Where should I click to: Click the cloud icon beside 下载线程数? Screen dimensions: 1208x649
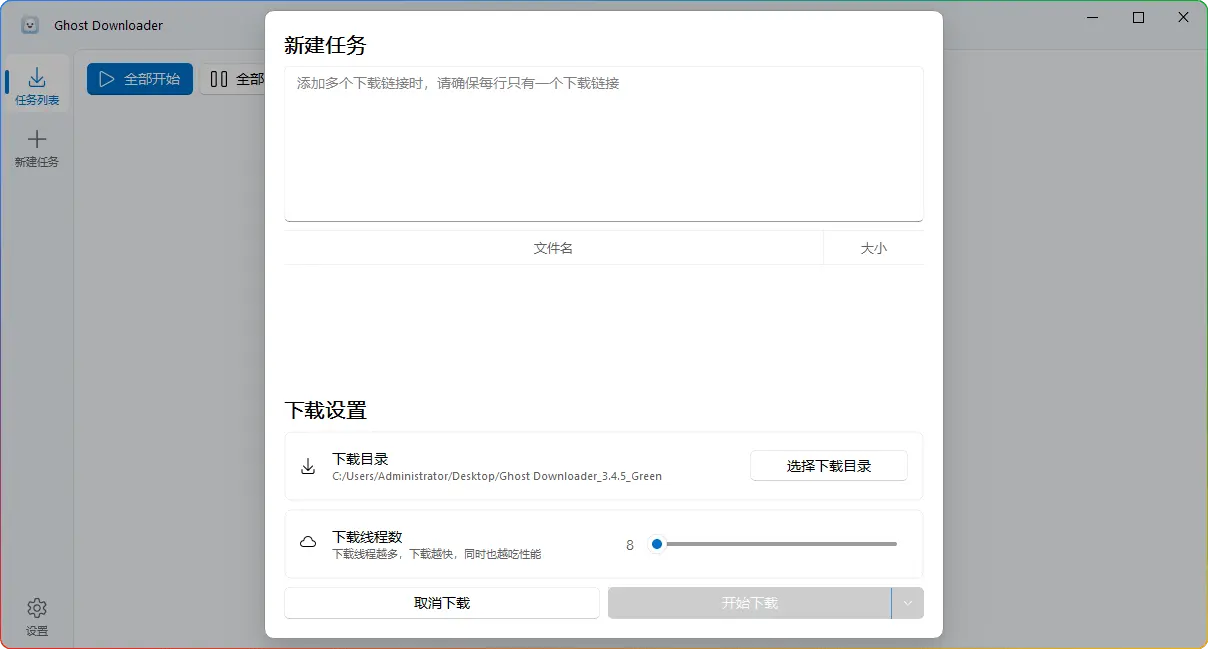point(308,543)
